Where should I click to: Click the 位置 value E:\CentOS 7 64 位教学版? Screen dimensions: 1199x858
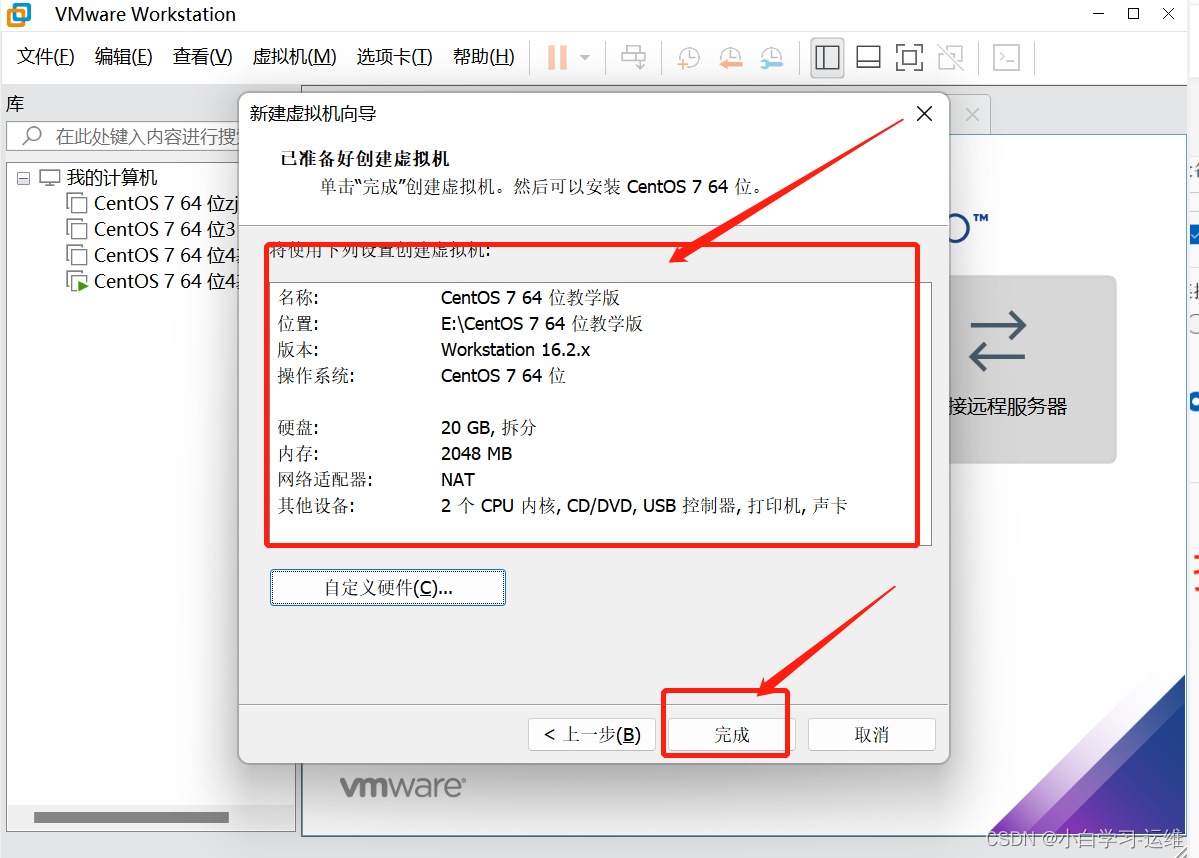pos(541,323)
